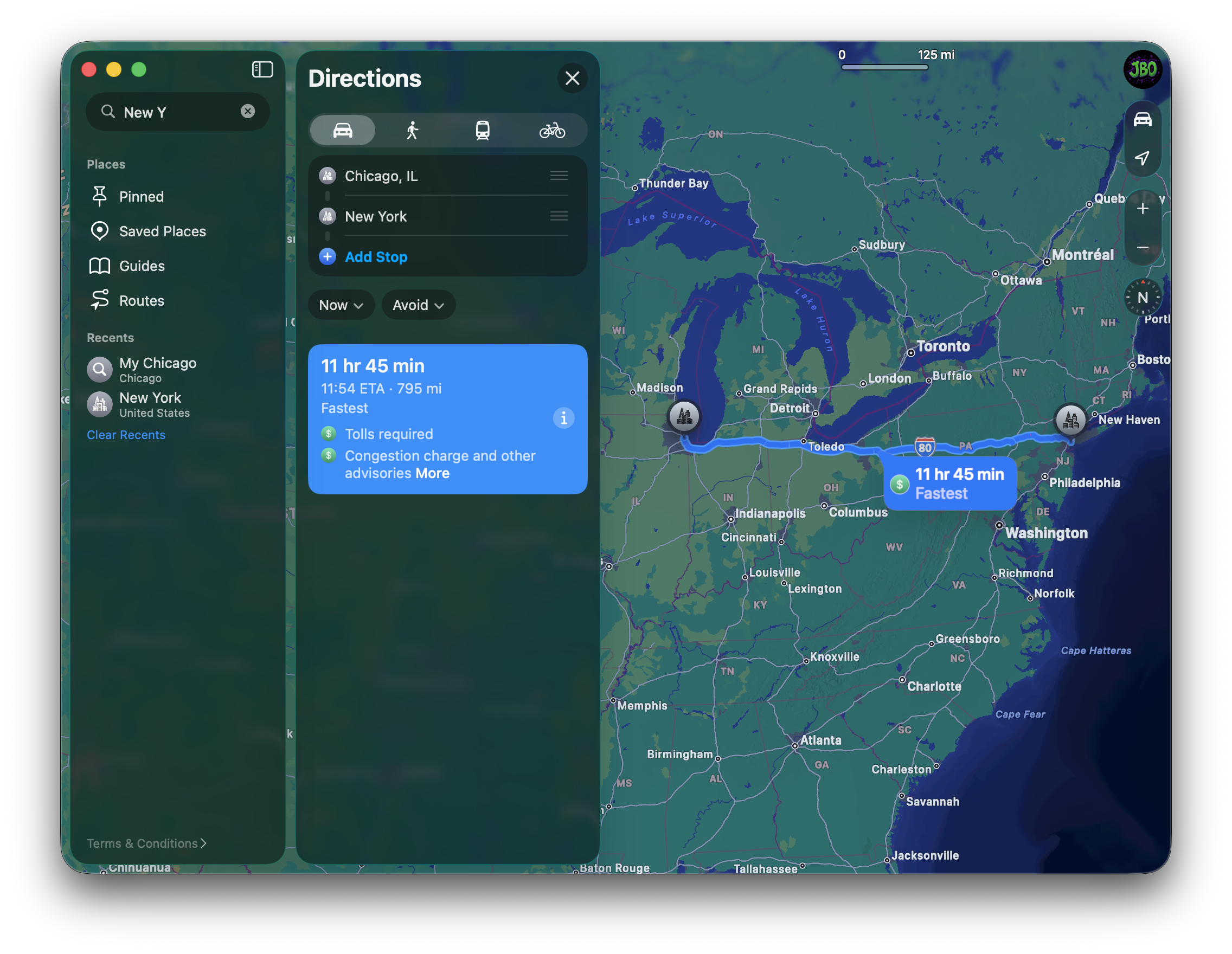Click the Ottawa city label

pos(1021,280)
